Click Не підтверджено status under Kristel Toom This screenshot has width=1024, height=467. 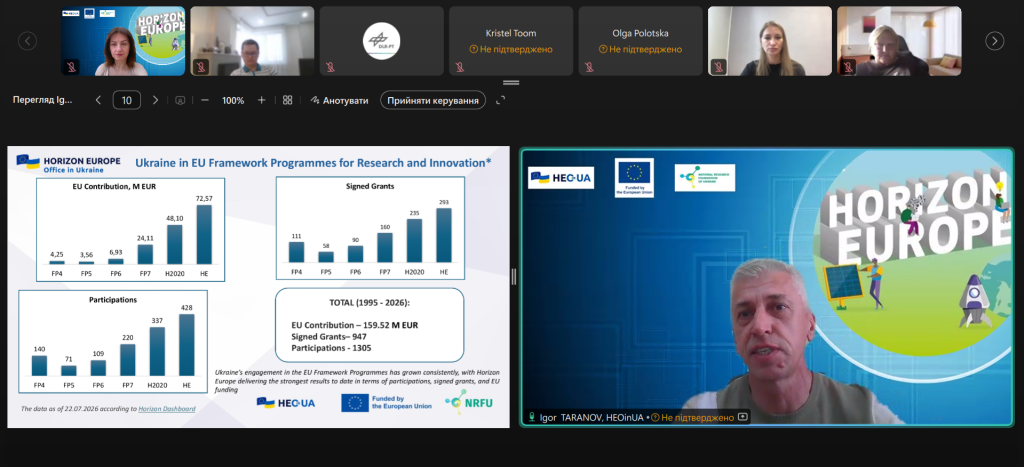511,49
